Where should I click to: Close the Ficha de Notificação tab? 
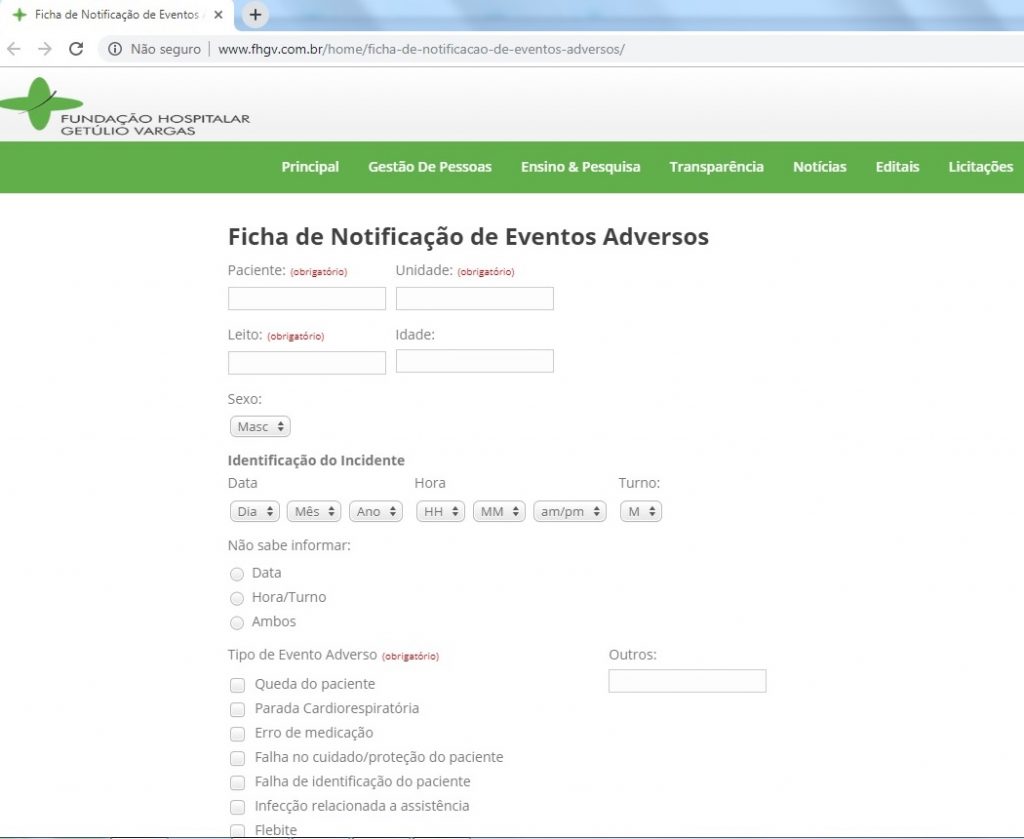[218, 15]
